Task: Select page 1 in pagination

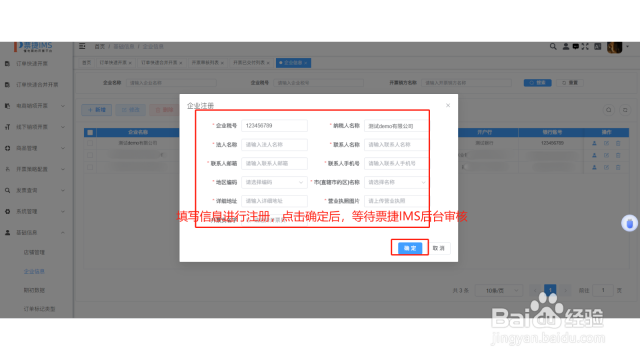Action: 550,290
